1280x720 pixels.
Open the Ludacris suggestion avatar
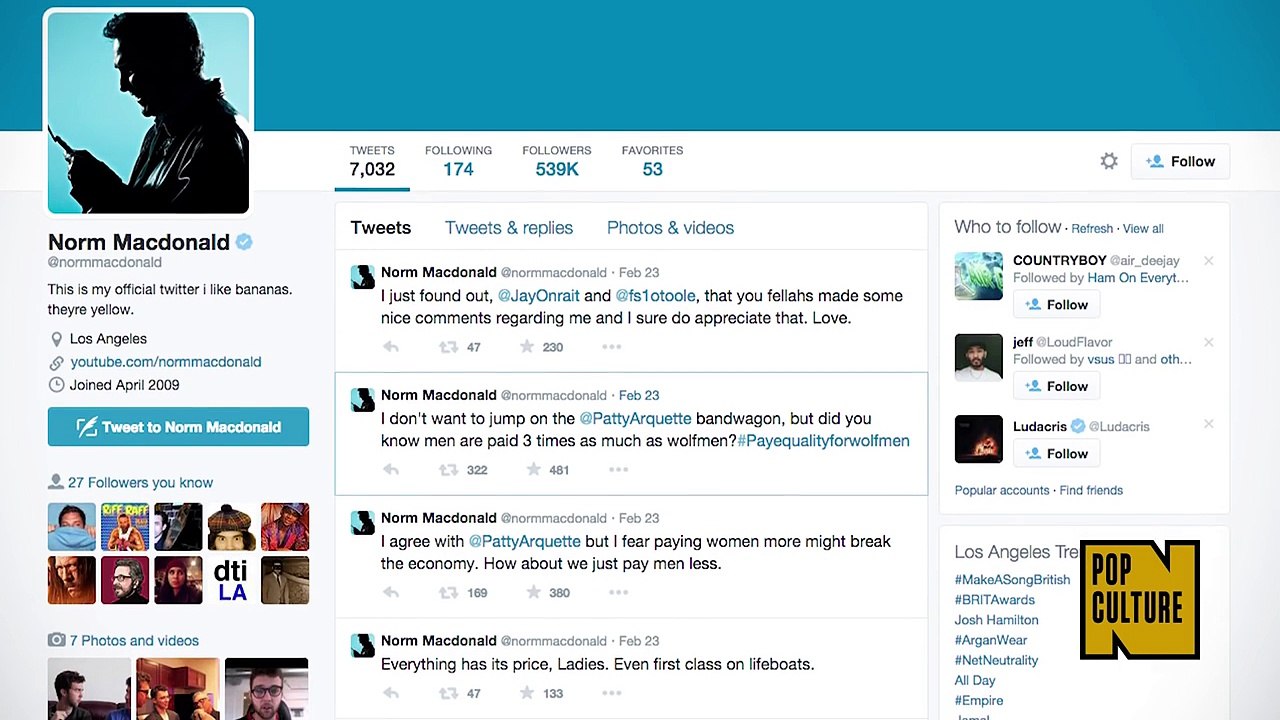[x=979, y=439]
